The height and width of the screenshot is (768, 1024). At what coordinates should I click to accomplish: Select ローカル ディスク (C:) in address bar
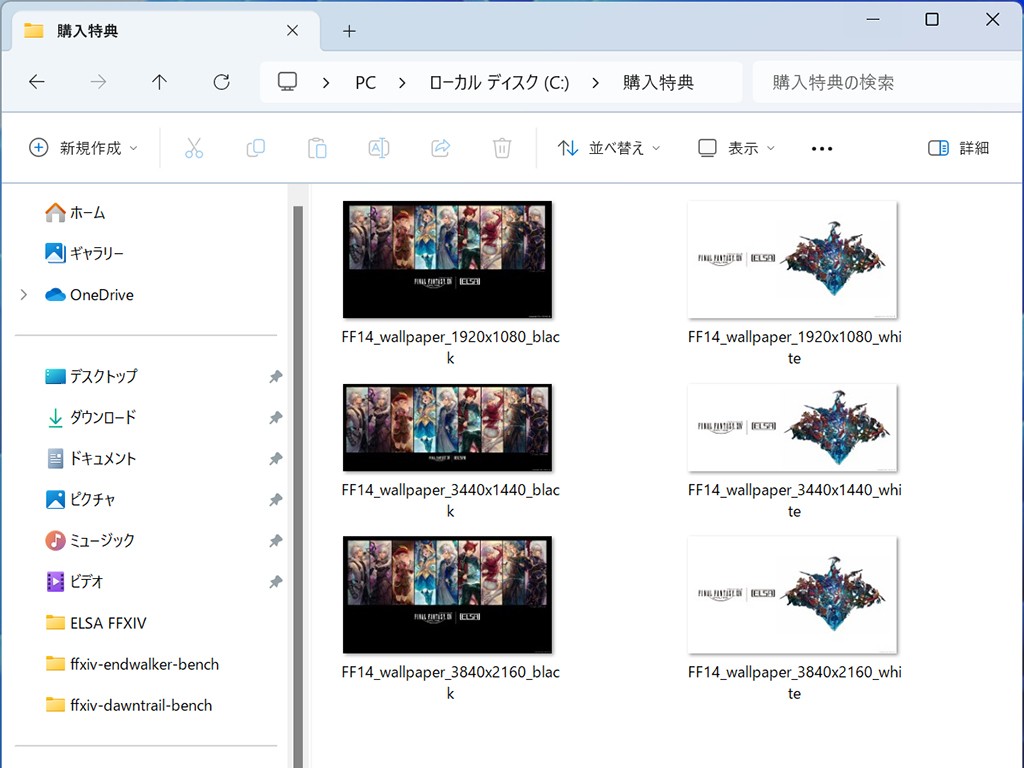click(498, 83)
